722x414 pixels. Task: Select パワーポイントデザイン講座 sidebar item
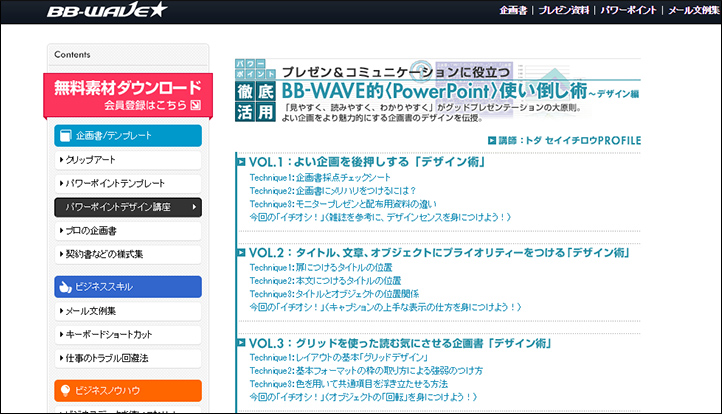click(128, 207)
